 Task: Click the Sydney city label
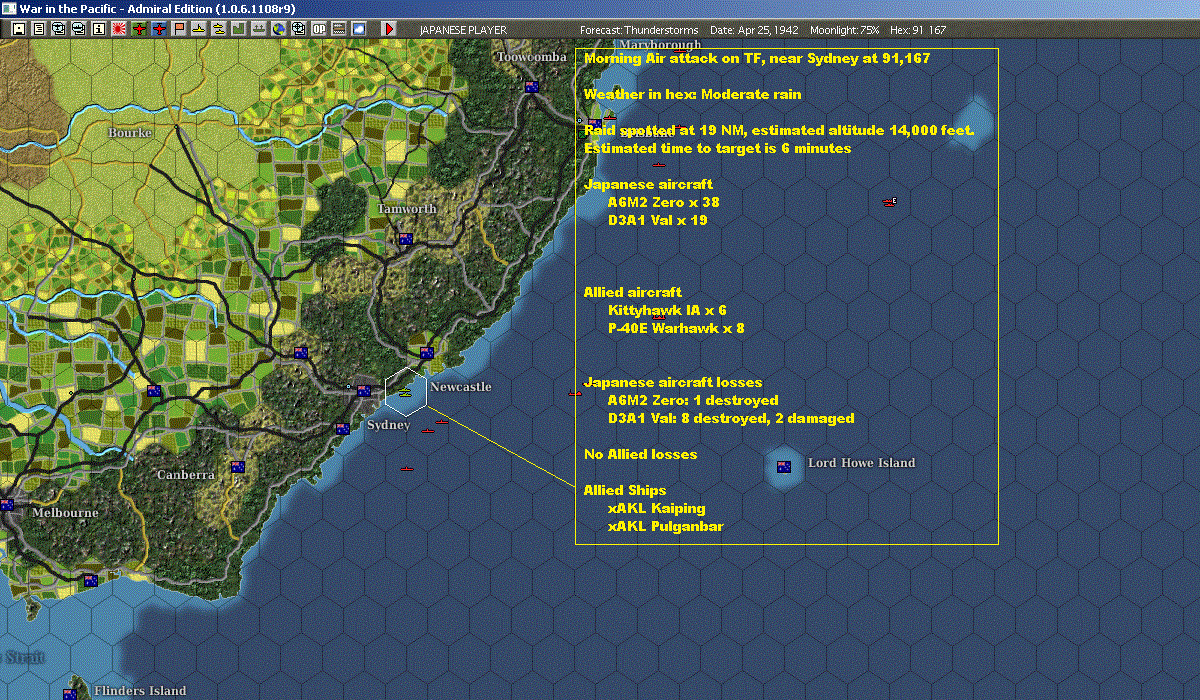tap(389, 425)
